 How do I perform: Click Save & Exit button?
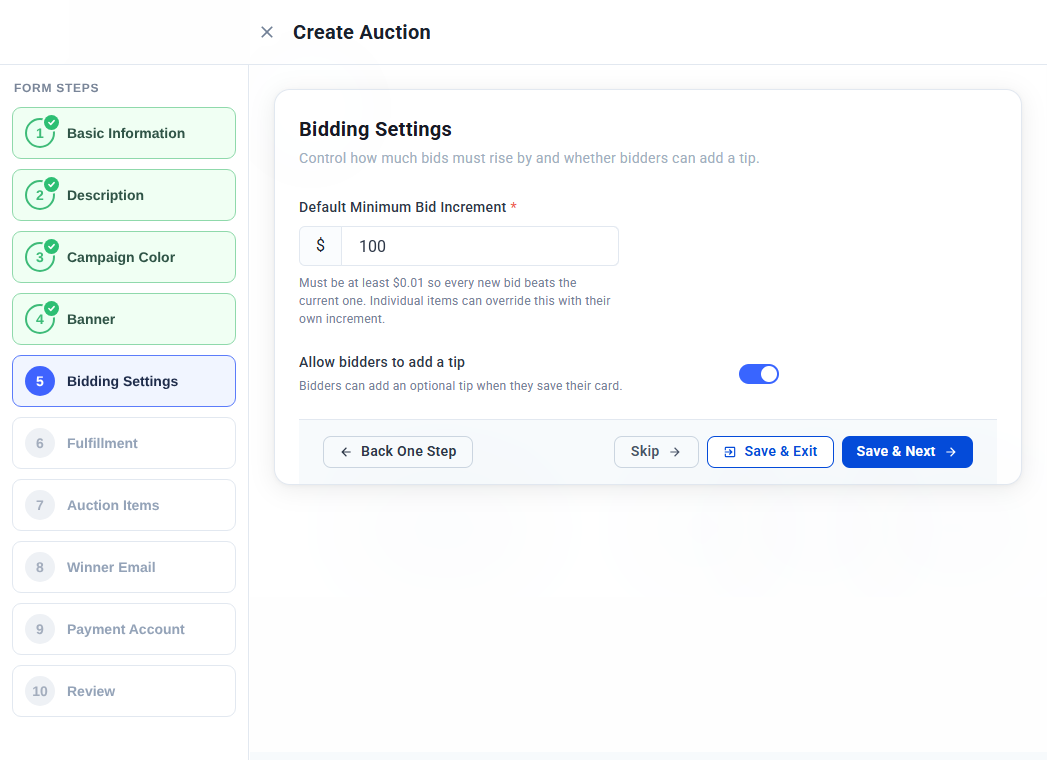click(770, 451)
